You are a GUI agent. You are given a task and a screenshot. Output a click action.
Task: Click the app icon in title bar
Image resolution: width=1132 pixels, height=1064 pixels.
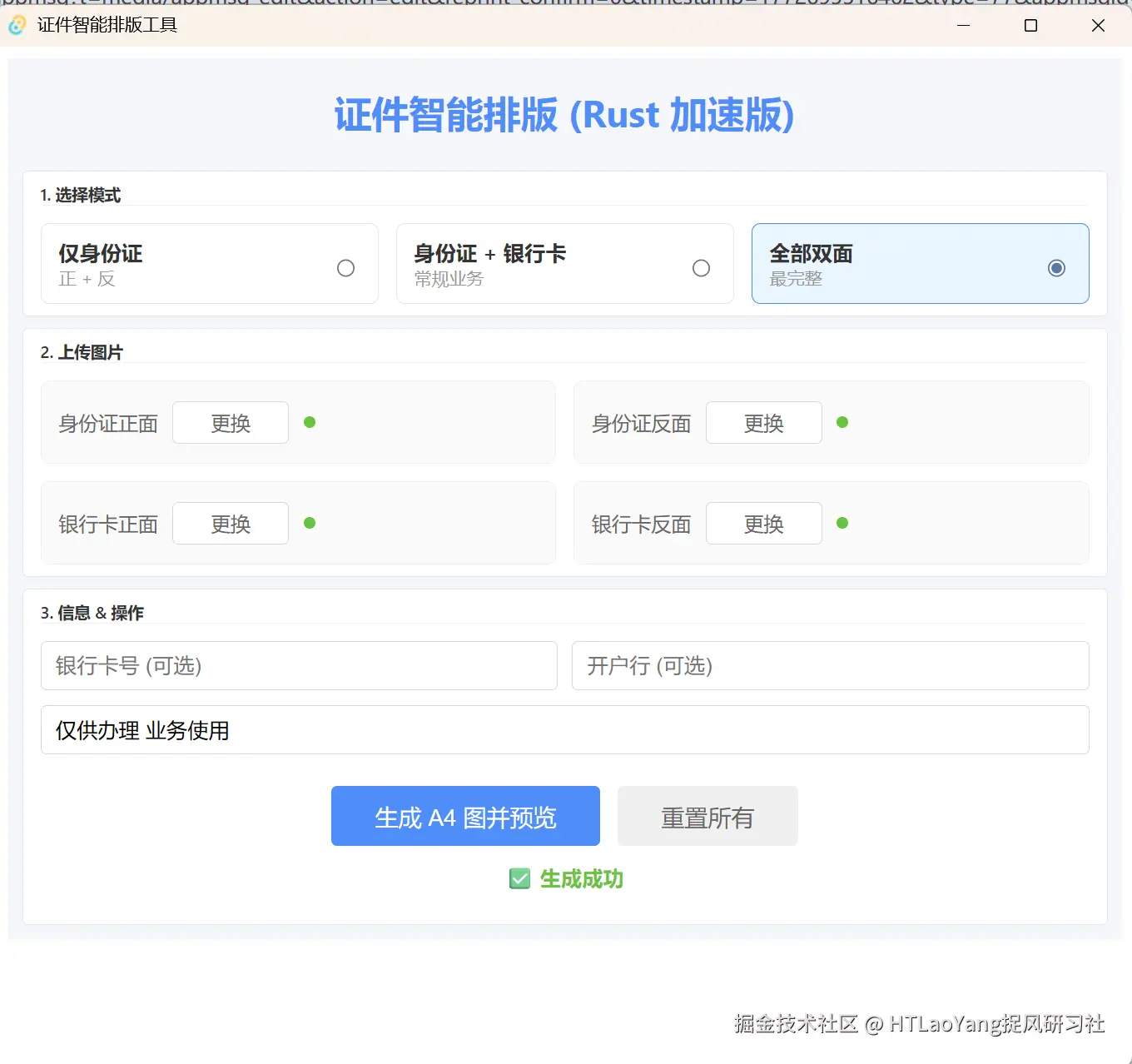point(17,26)
